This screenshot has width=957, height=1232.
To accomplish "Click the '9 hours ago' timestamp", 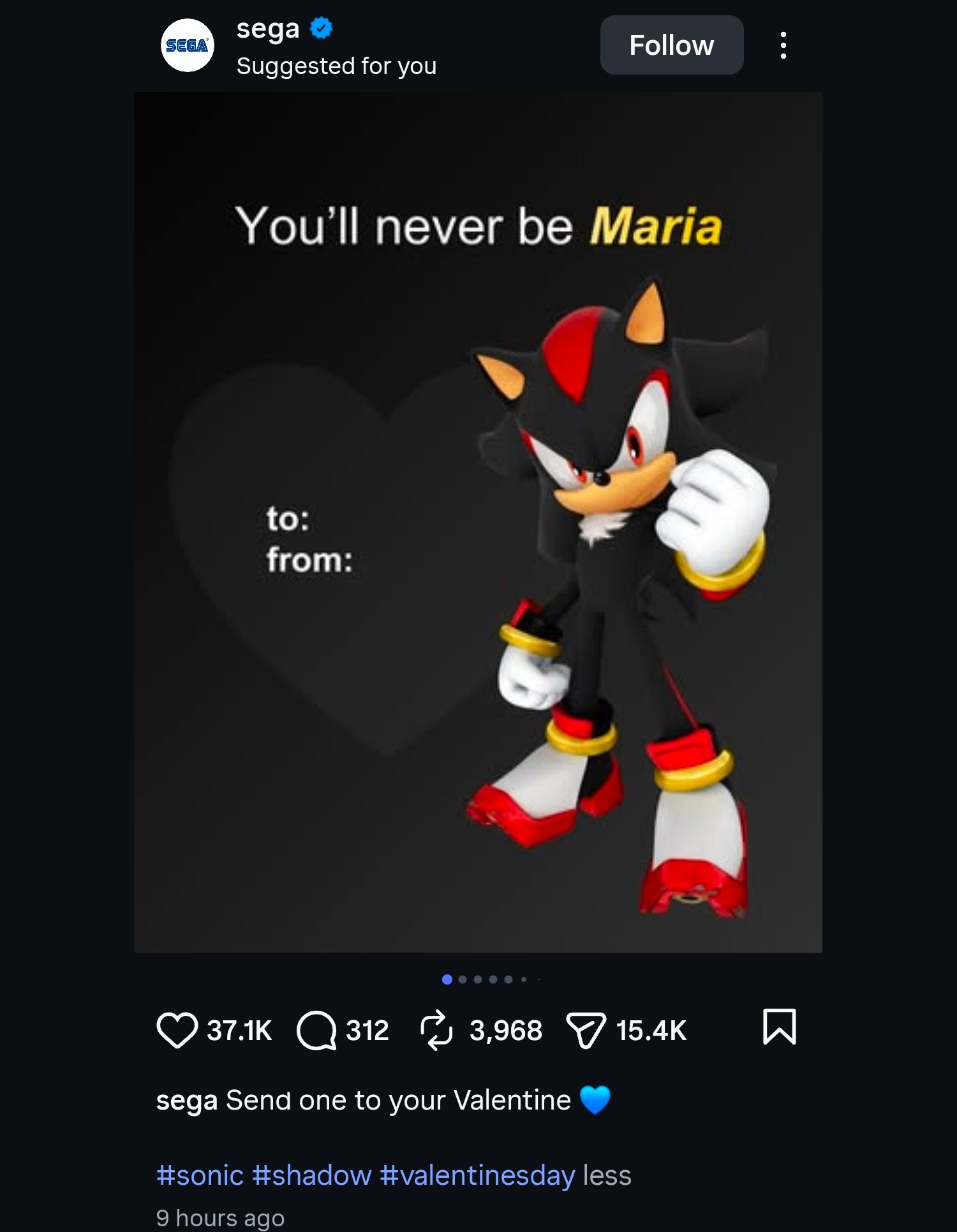I will tap(220, 1218).
